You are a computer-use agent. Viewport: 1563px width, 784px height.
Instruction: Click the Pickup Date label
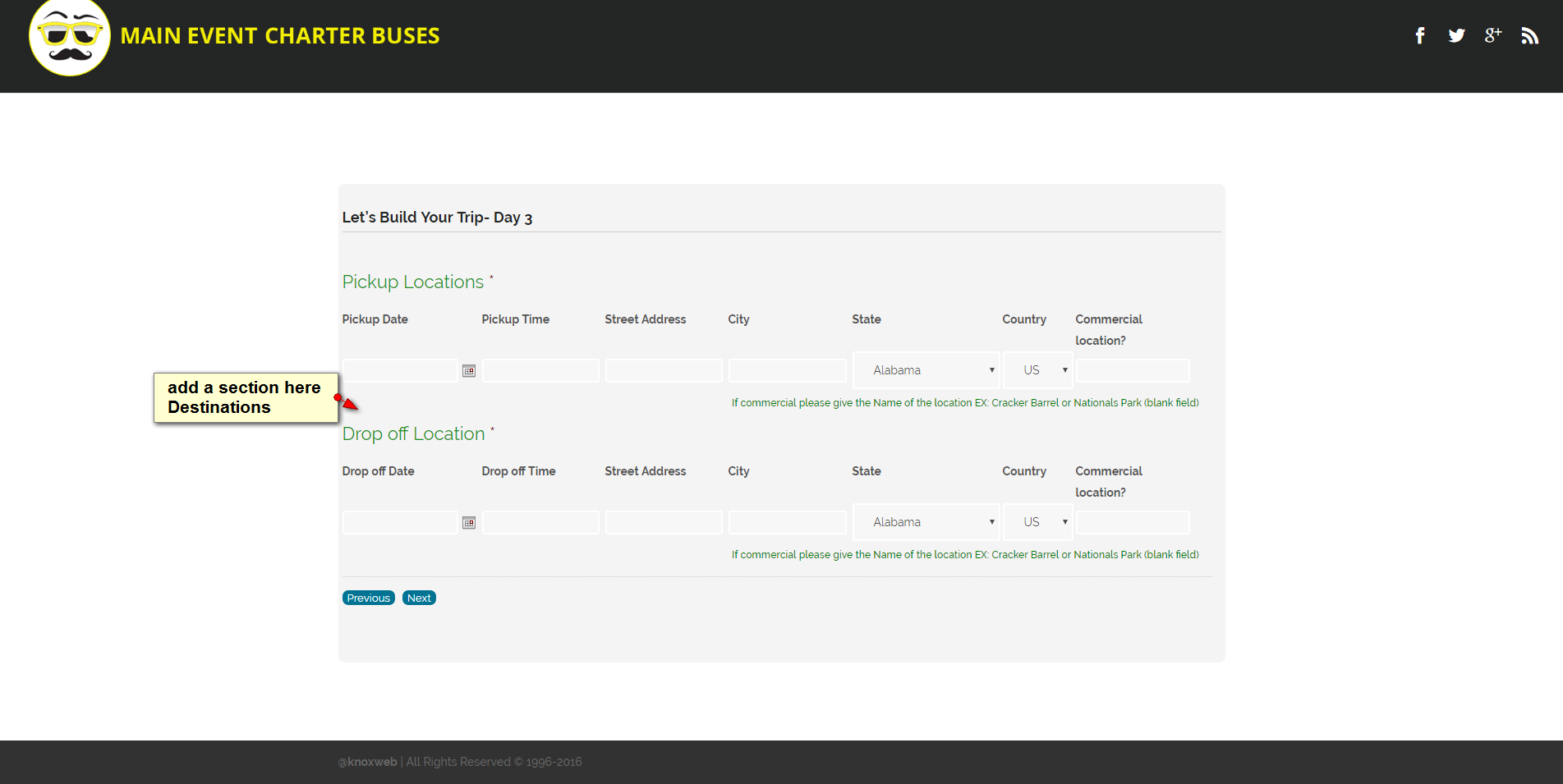click(x=375, y=319)
